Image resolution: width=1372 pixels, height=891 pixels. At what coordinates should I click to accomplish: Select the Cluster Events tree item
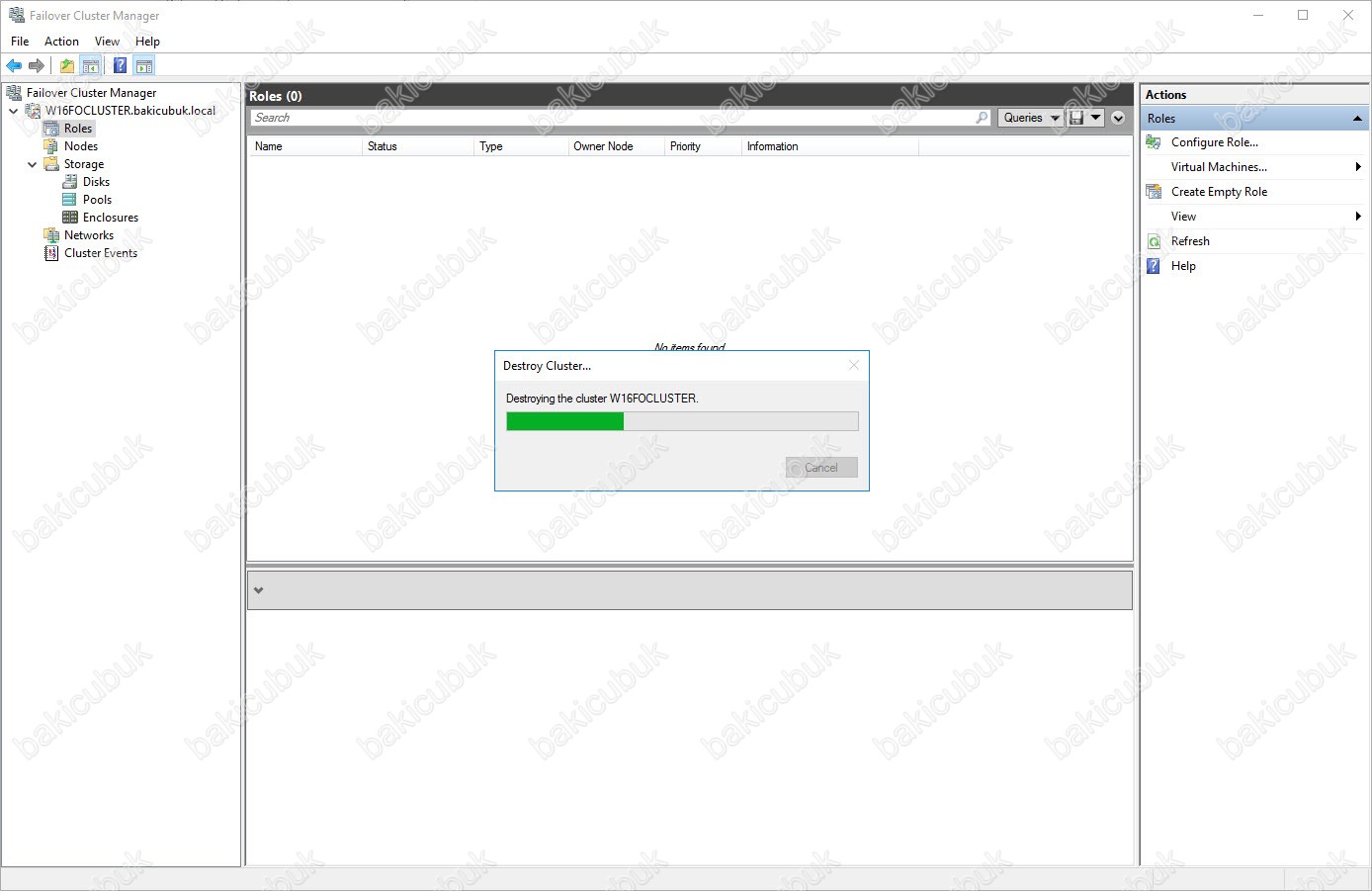(x=101, y=253)
